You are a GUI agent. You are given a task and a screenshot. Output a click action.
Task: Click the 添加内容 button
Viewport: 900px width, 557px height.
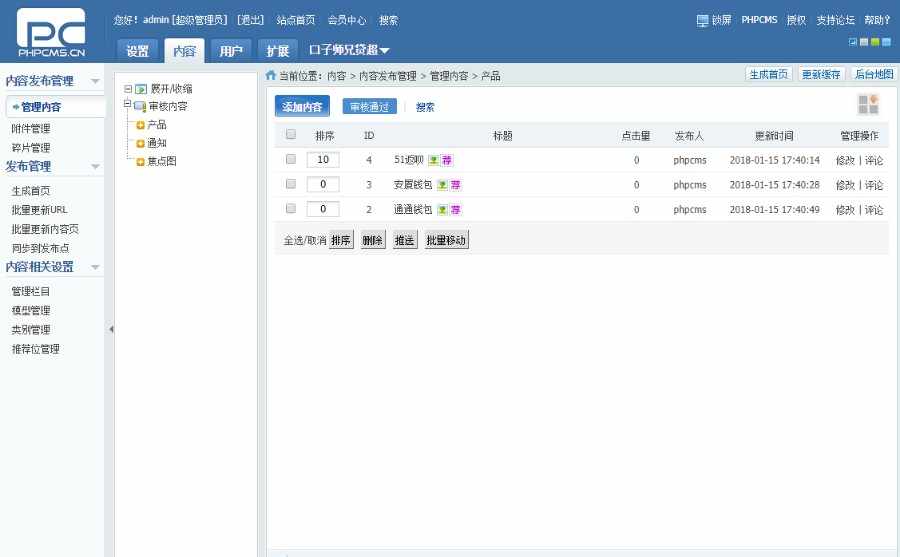(302, 106)
